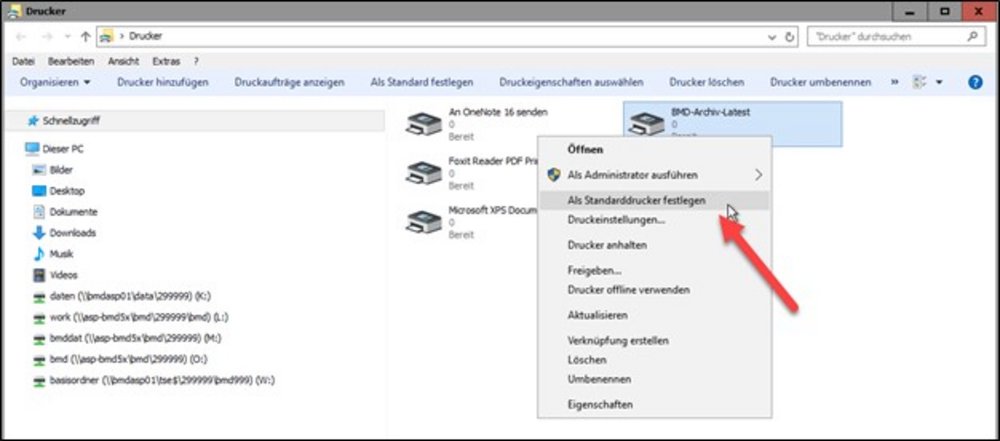Viewport: 1000px width, 441px height.
Task: Click the refresh icon in address bar
Action: pos(790,36)
